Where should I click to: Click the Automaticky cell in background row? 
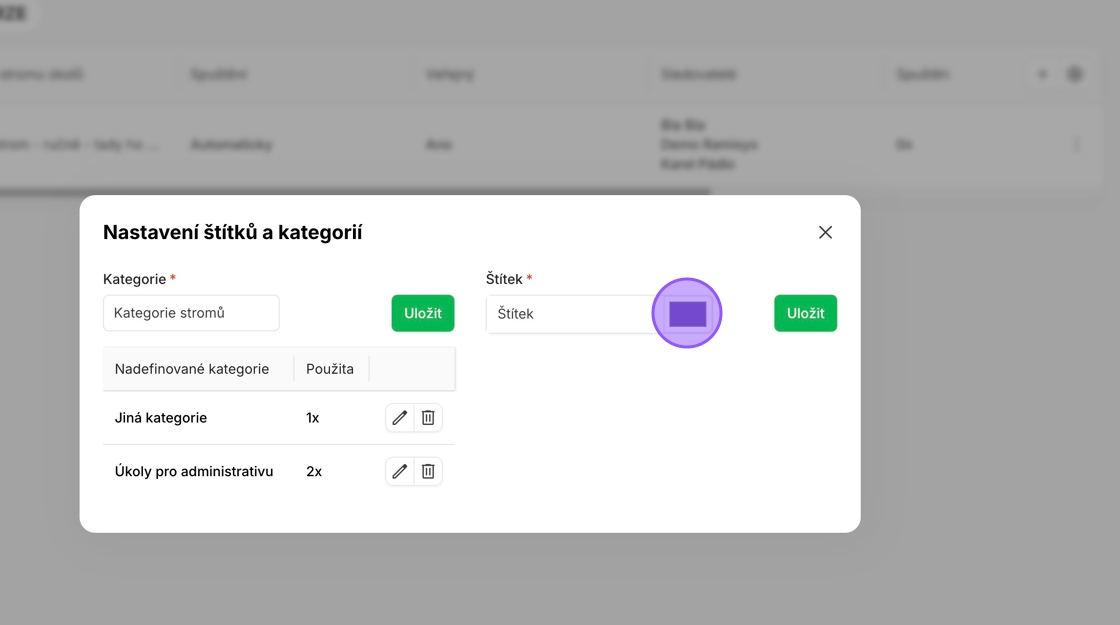231,145
